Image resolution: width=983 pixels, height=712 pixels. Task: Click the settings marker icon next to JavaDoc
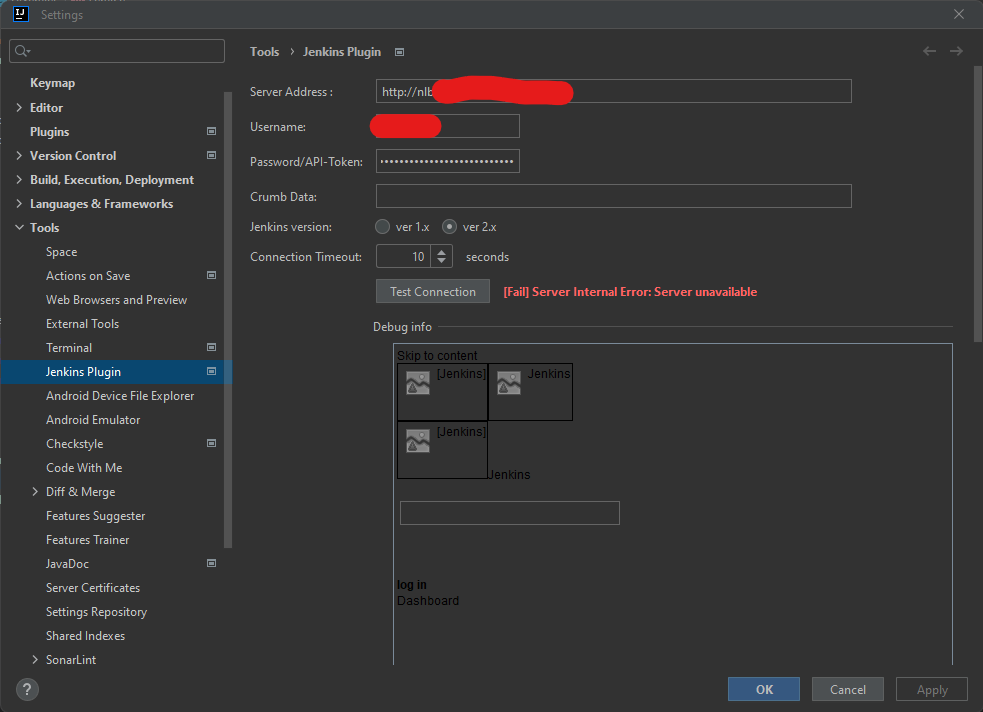pyautogui.click(x=211, y=563)
